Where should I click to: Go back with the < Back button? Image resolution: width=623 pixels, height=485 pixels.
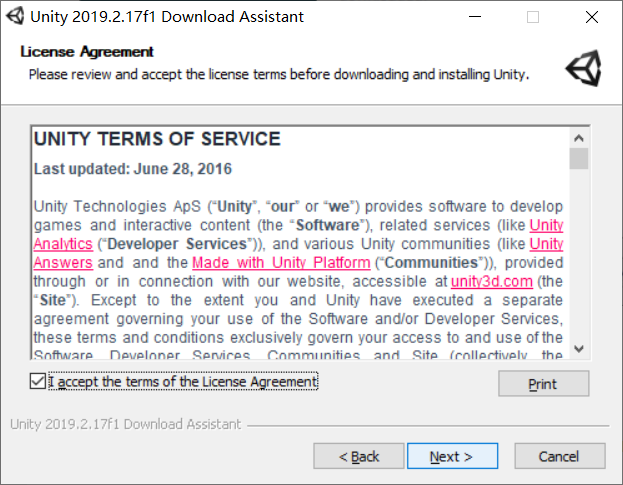pos(358,456)
